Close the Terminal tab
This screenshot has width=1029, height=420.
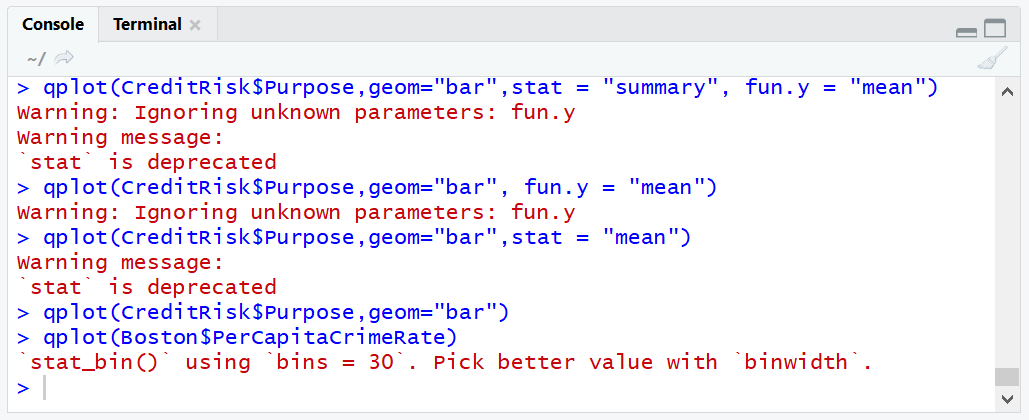(195, 24)
